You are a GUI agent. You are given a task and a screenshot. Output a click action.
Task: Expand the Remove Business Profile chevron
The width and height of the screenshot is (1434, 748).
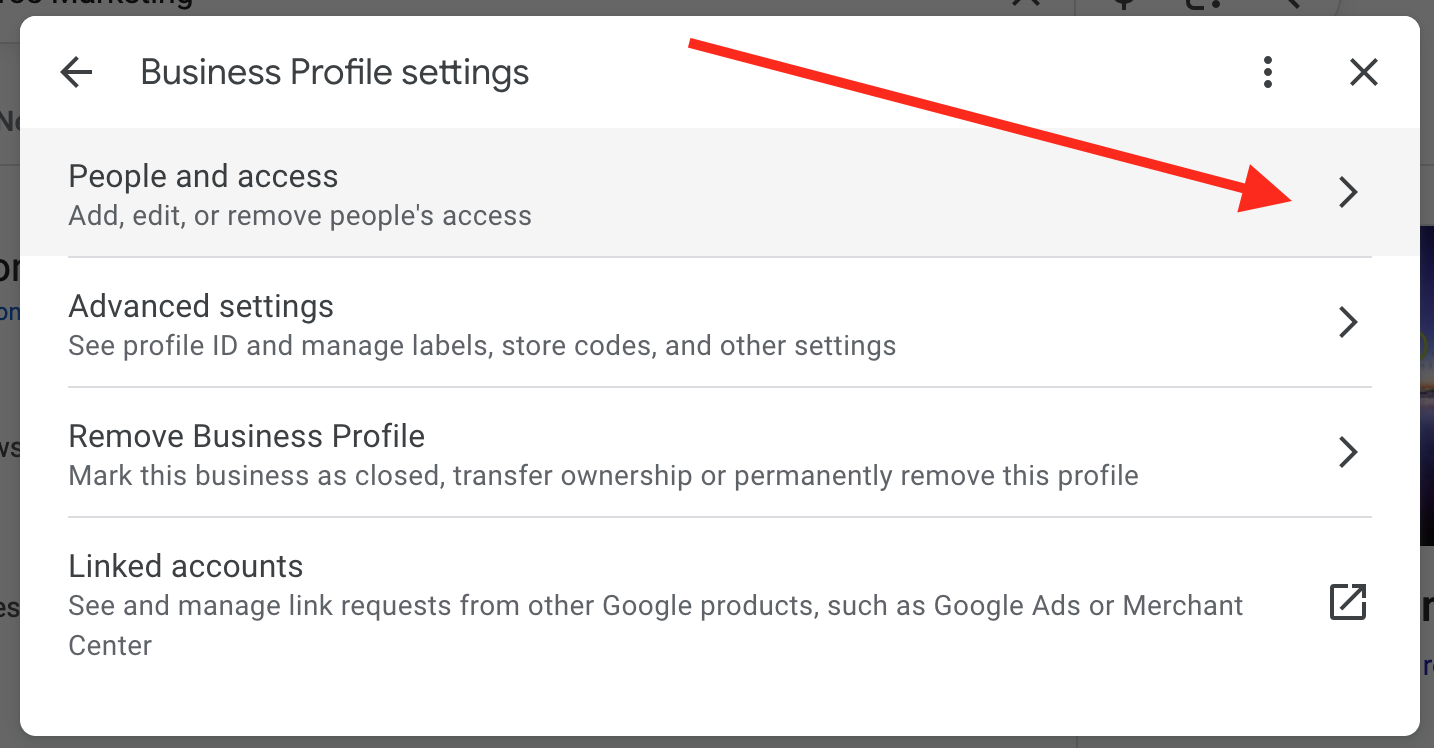click(1348, 452)
